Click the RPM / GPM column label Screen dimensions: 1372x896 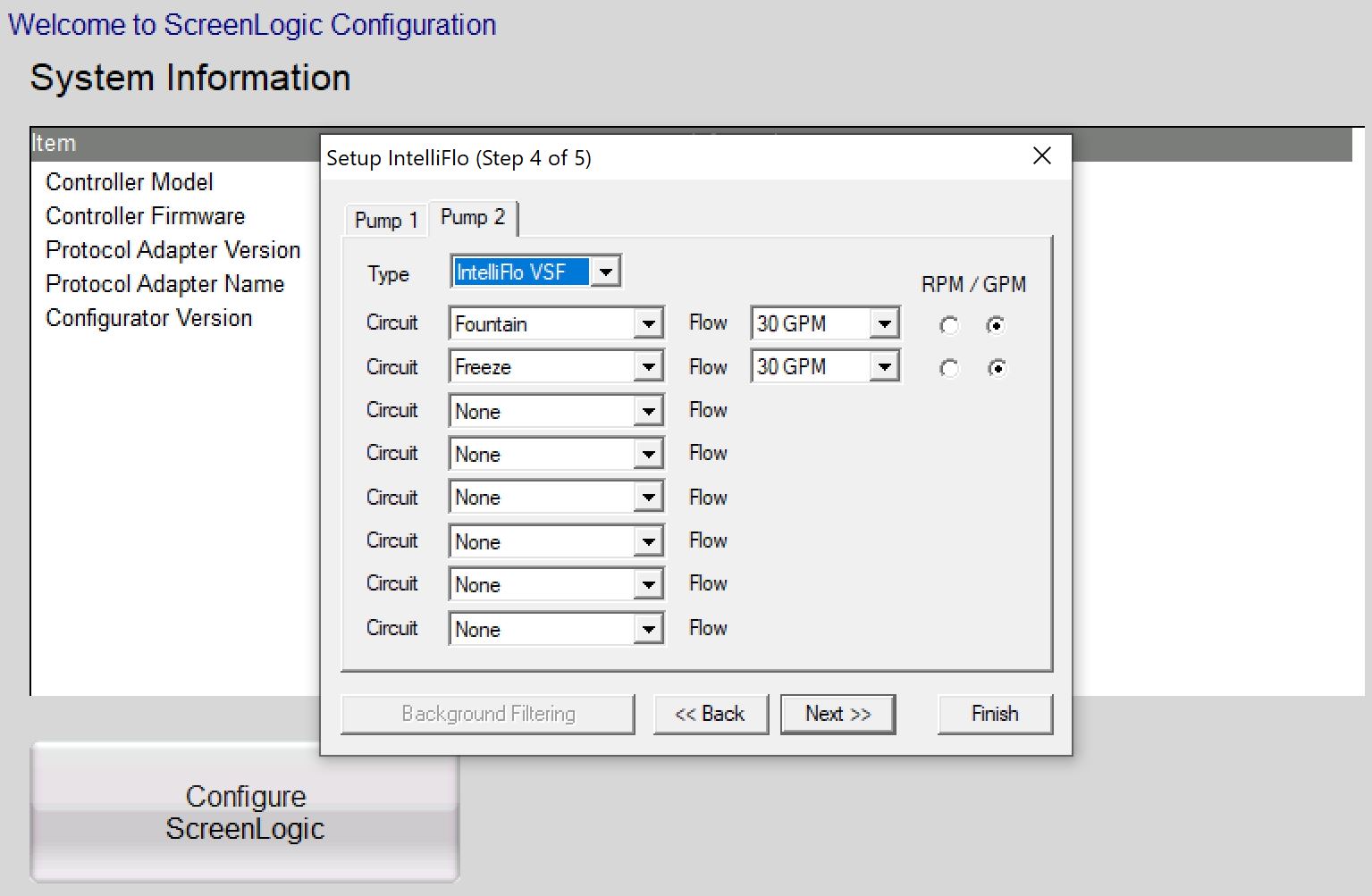[973, 284]
